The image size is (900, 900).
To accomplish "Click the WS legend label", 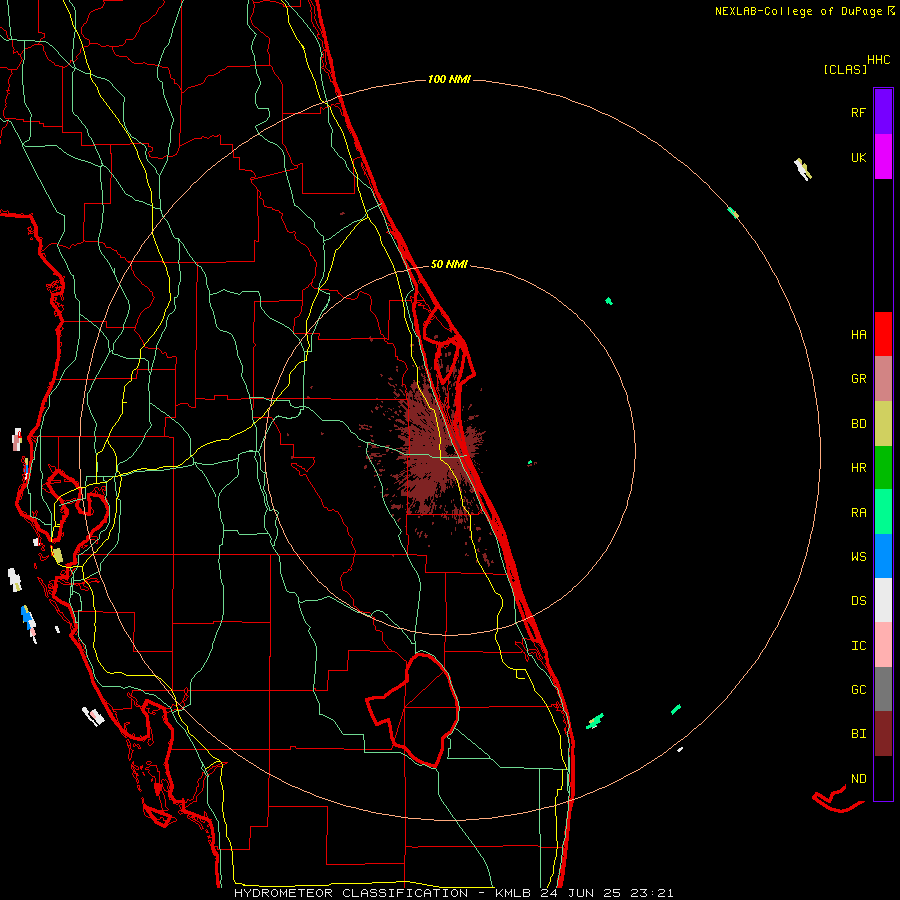I will [858, 557].
